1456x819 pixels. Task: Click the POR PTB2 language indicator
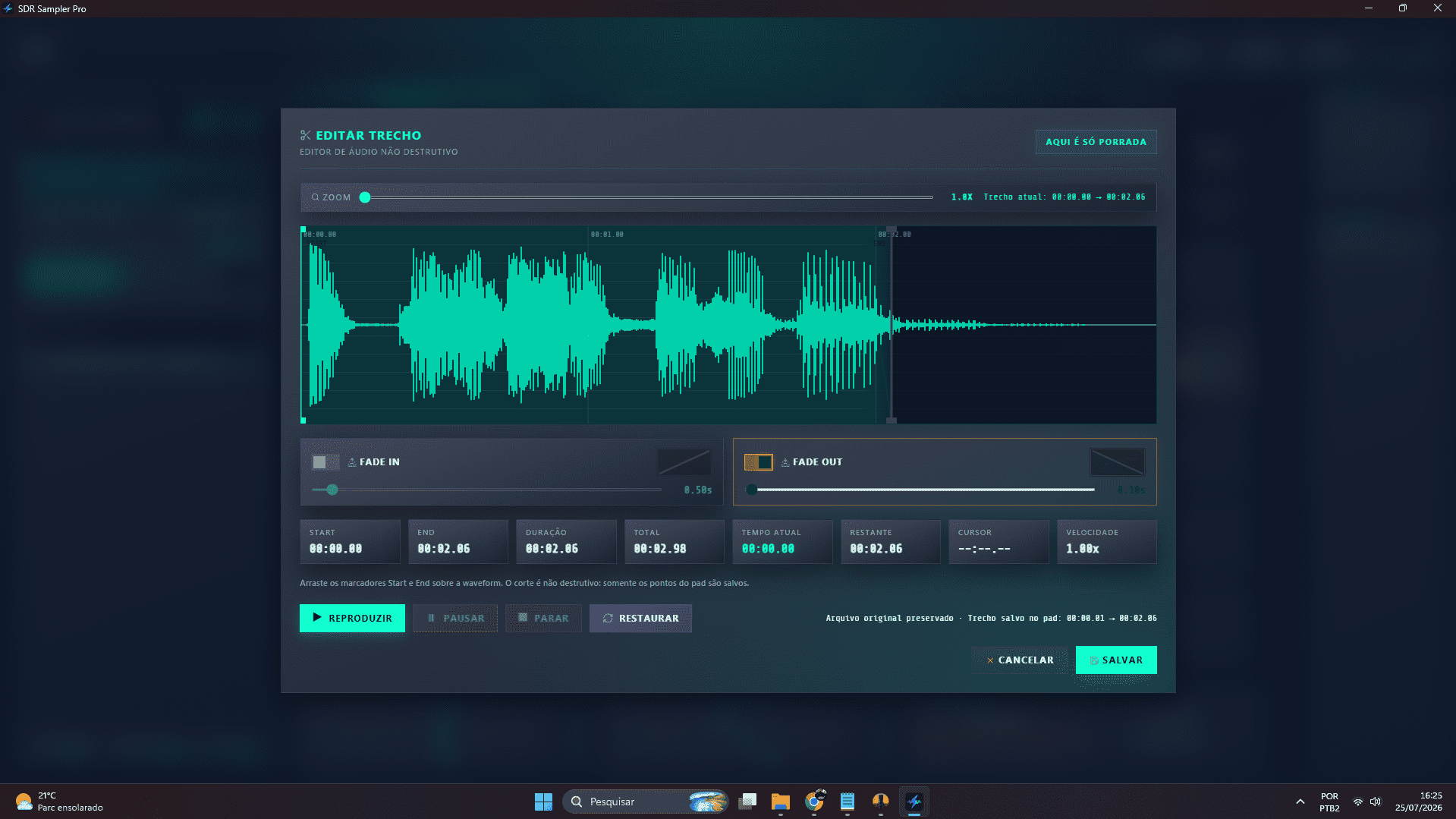point(1329,802)
